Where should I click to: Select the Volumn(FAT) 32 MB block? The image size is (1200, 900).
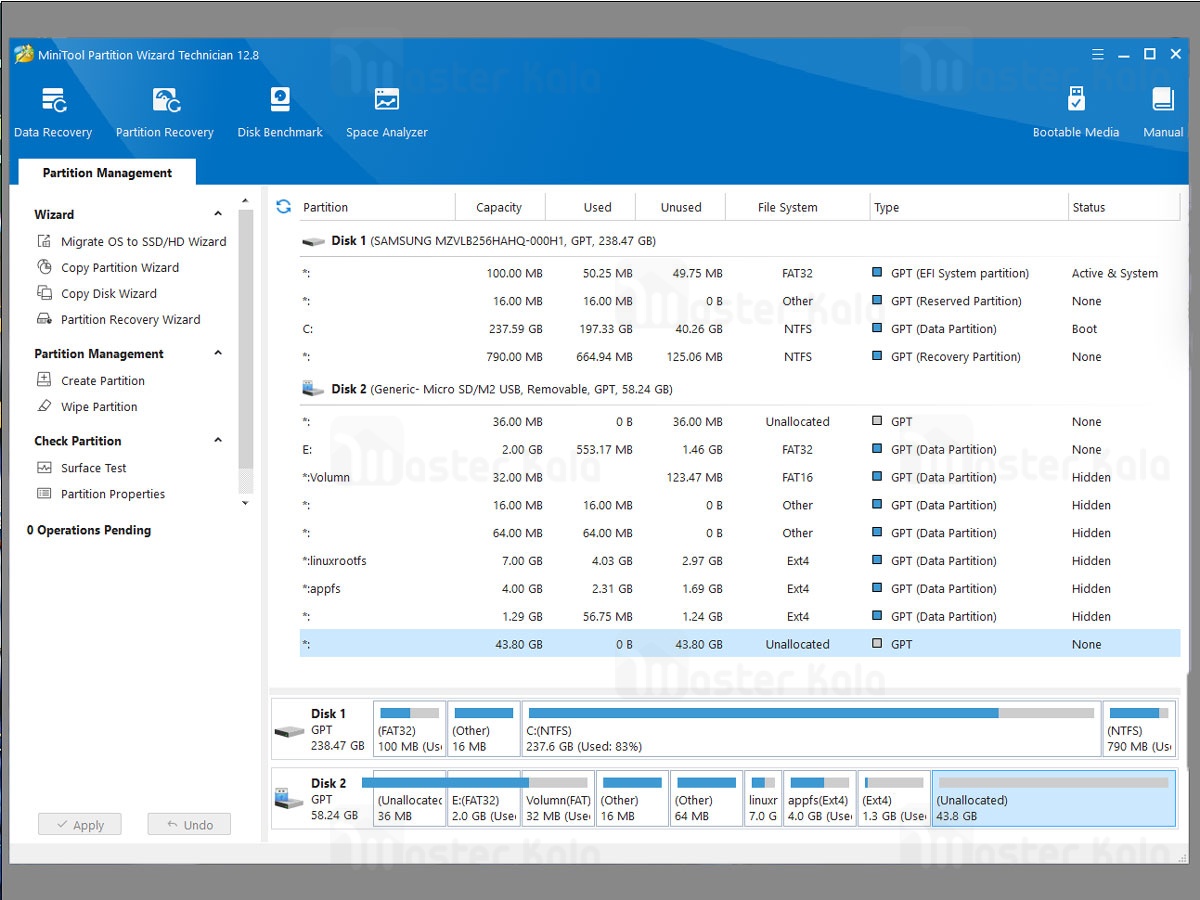click(558, 798)
